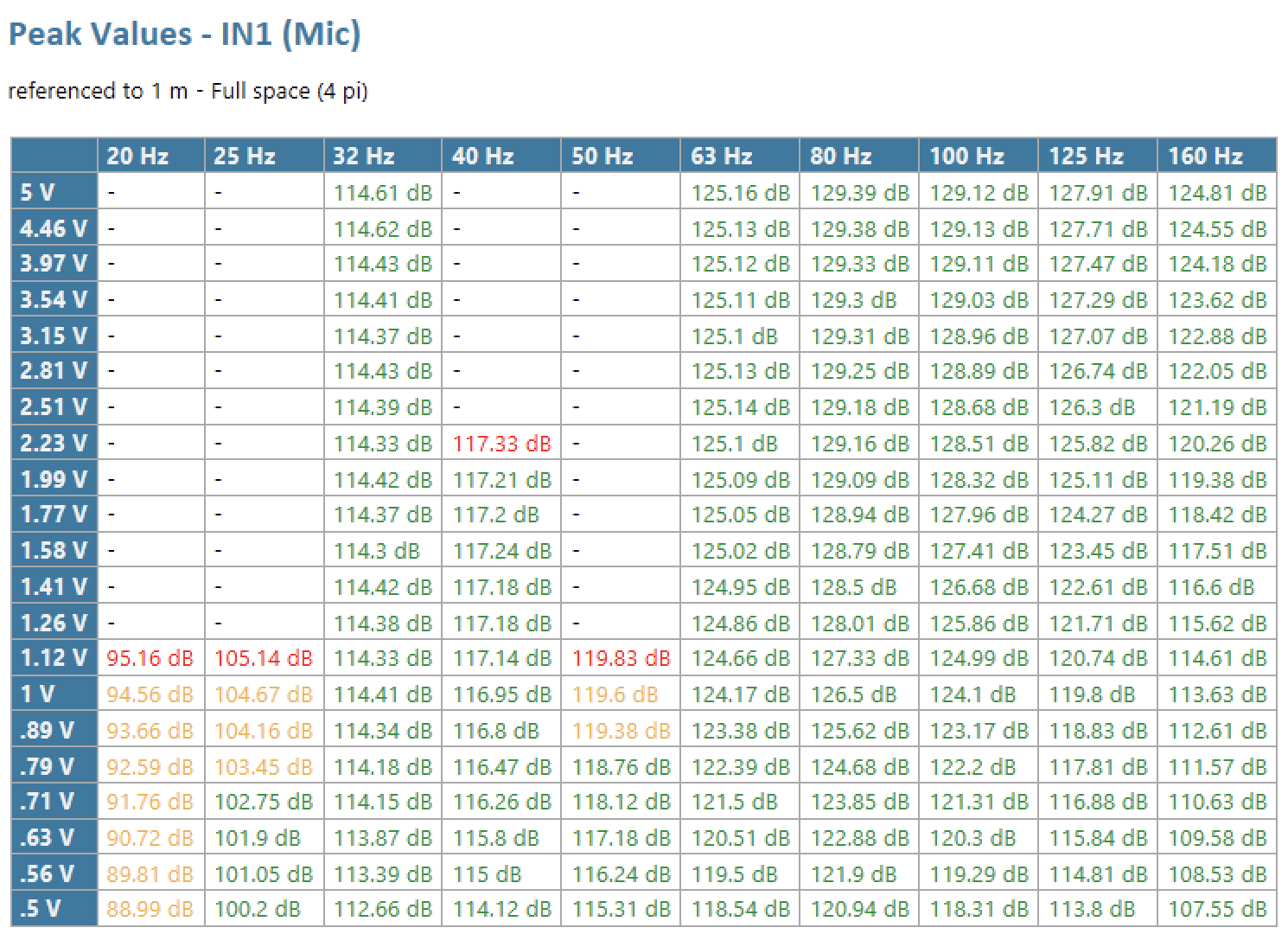Click the 107.55 dB cell

(x=1217, y=910)
